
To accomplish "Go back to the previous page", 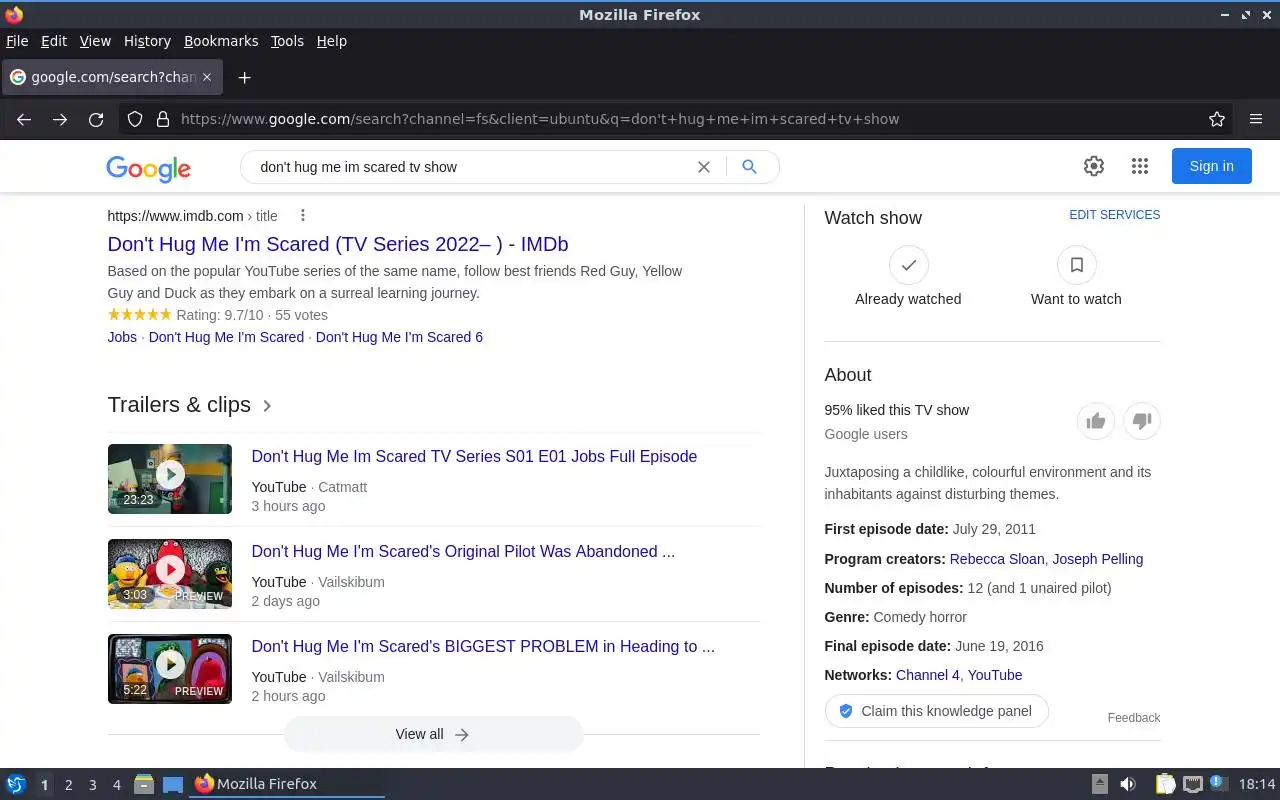I will (24, 119).
